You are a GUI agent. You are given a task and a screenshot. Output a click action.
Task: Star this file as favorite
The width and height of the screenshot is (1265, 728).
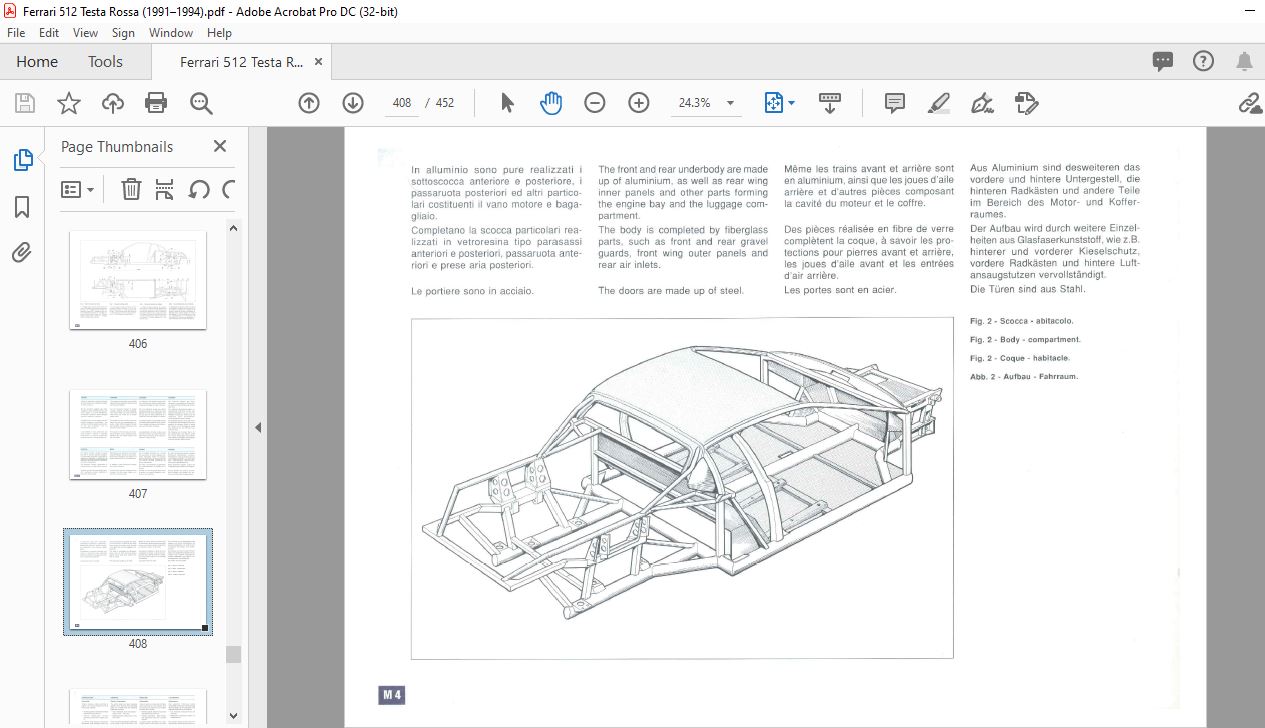[68, 103]
